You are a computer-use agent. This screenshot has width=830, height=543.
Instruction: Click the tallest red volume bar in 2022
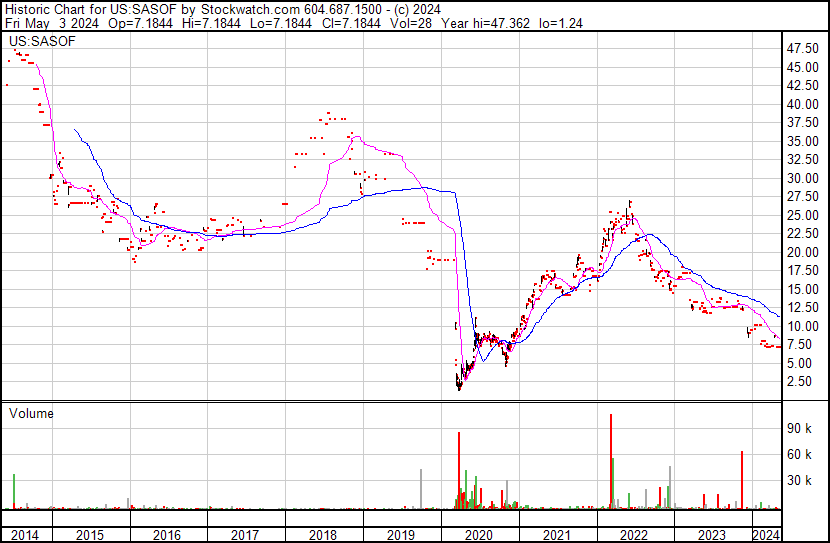(611, 461)
